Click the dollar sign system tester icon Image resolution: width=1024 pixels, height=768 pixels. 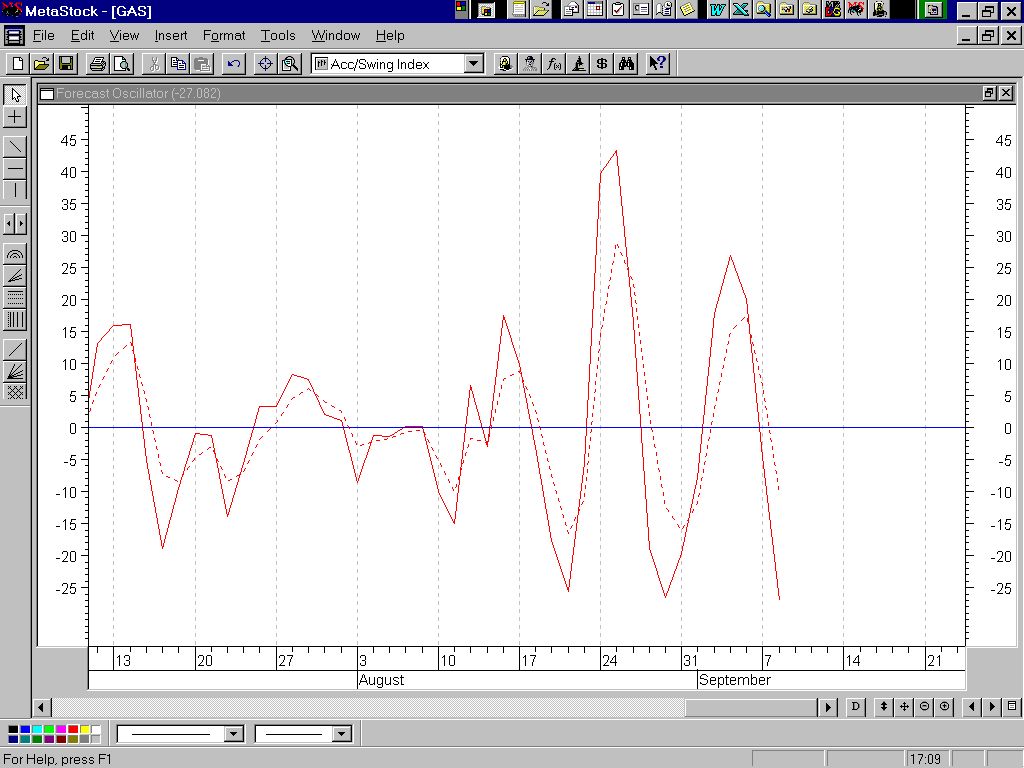(x=602, y=64)
